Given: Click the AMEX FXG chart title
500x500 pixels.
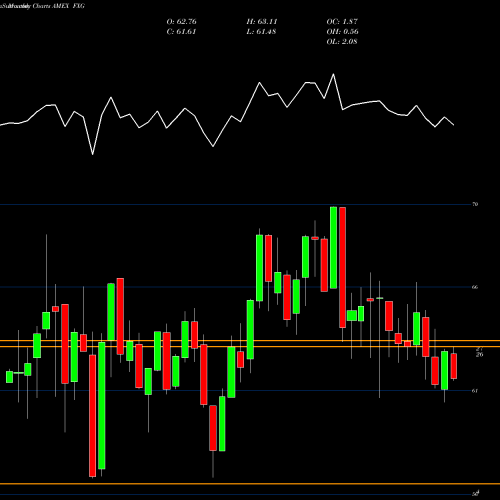Looking at the screenshot, I should click(x=68, y=6).
